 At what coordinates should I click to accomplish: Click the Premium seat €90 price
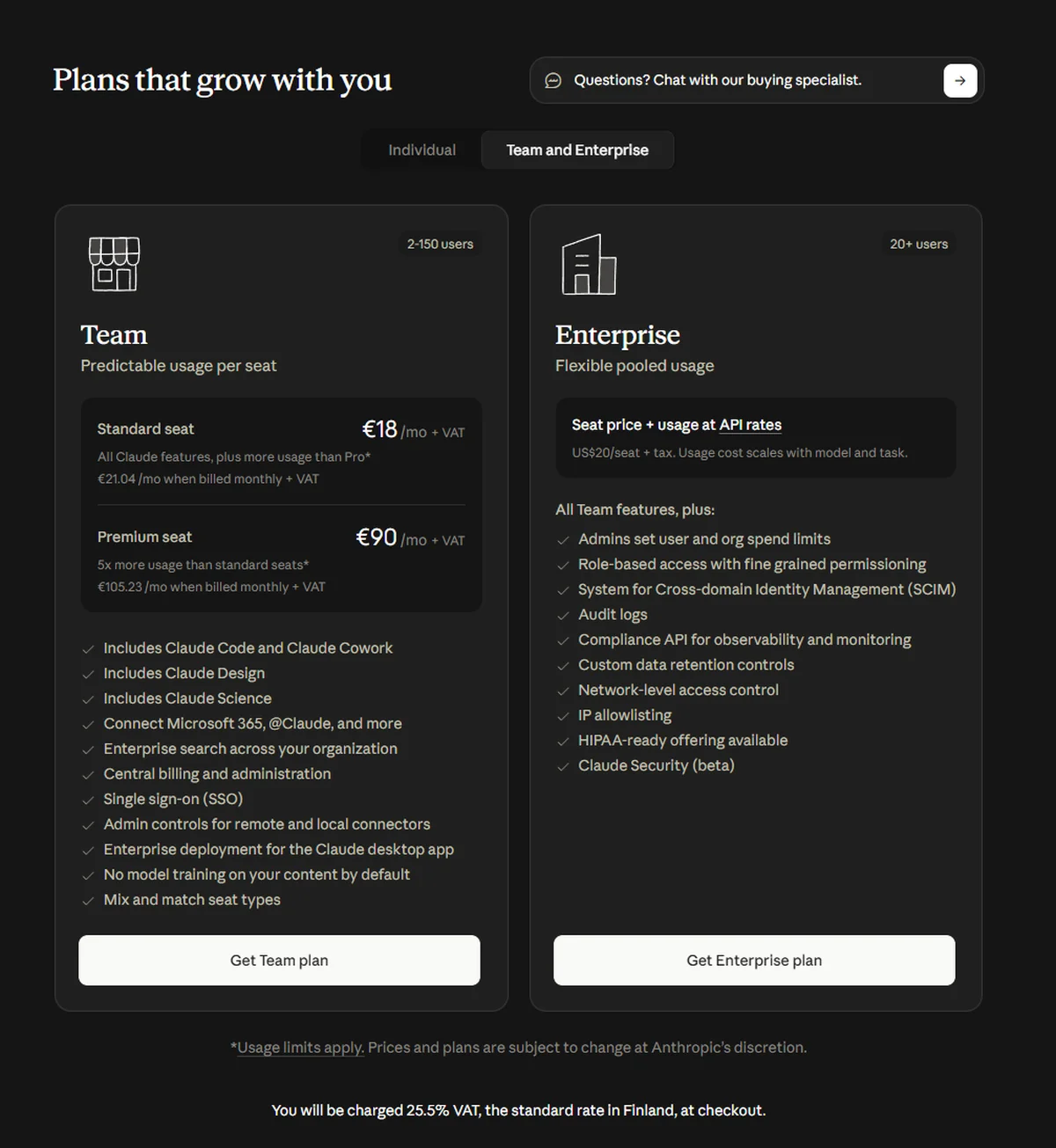(x=377, y=537)
